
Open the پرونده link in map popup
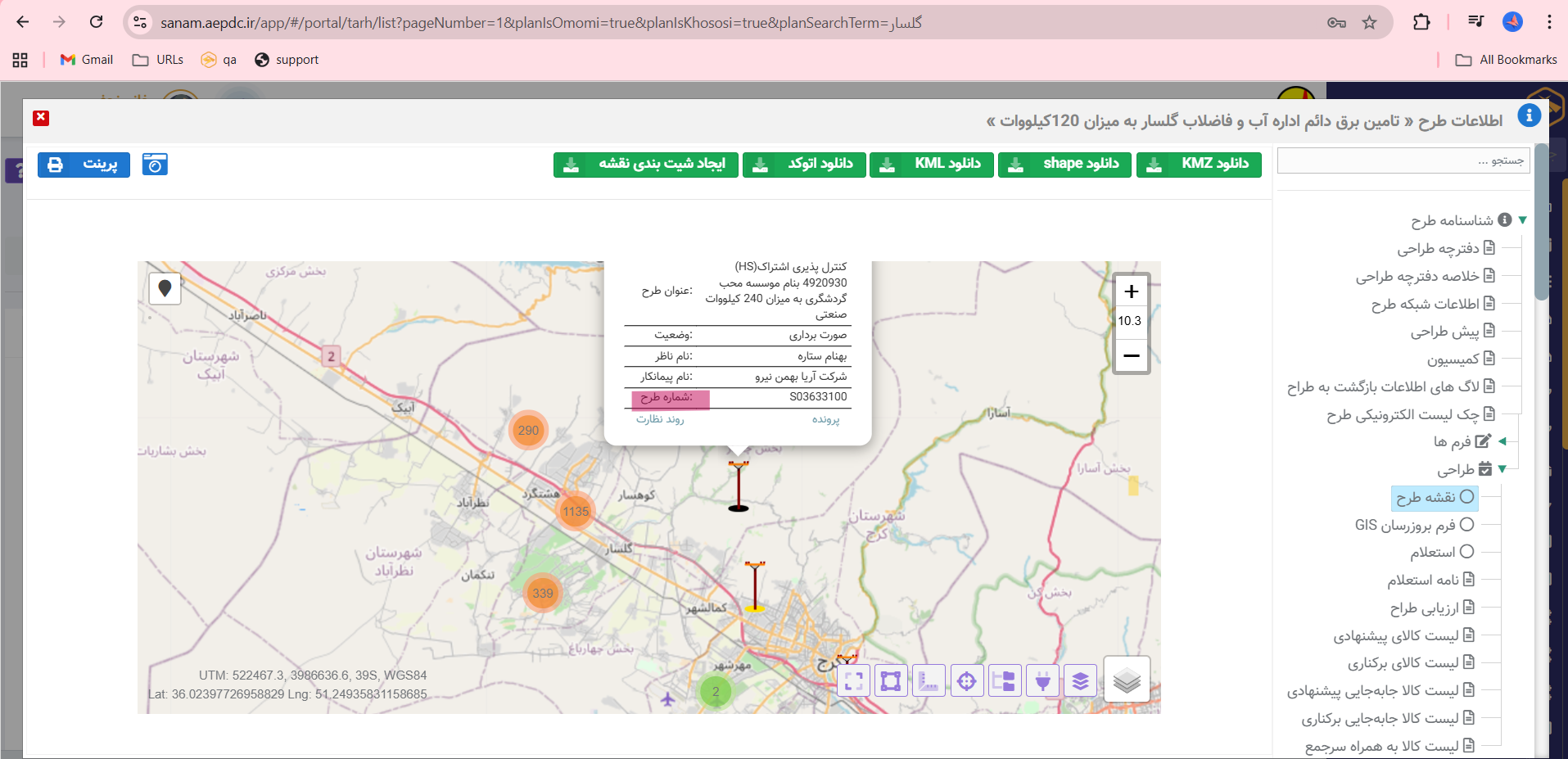(x=825, y=419)
